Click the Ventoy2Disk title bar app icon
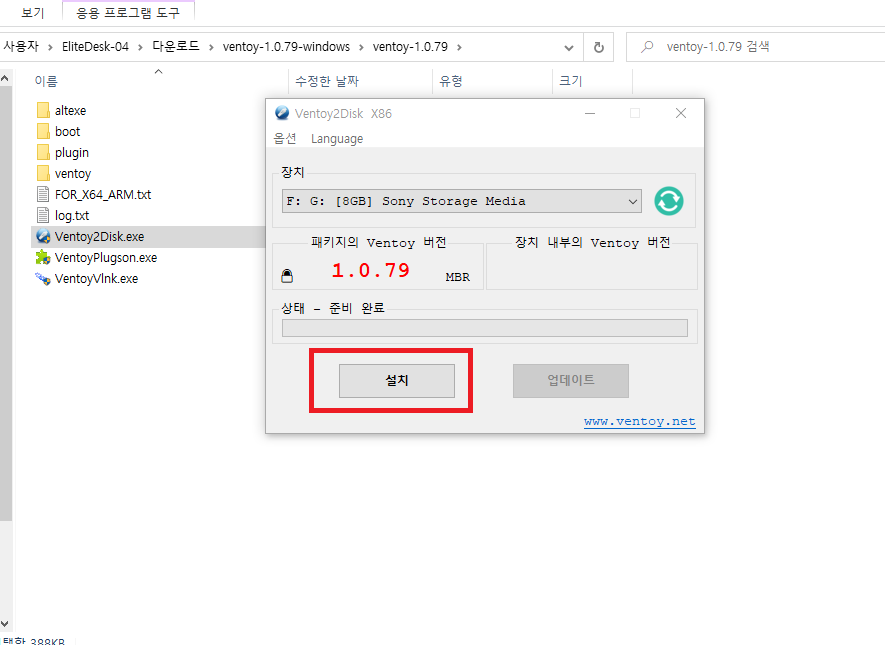 282,113
